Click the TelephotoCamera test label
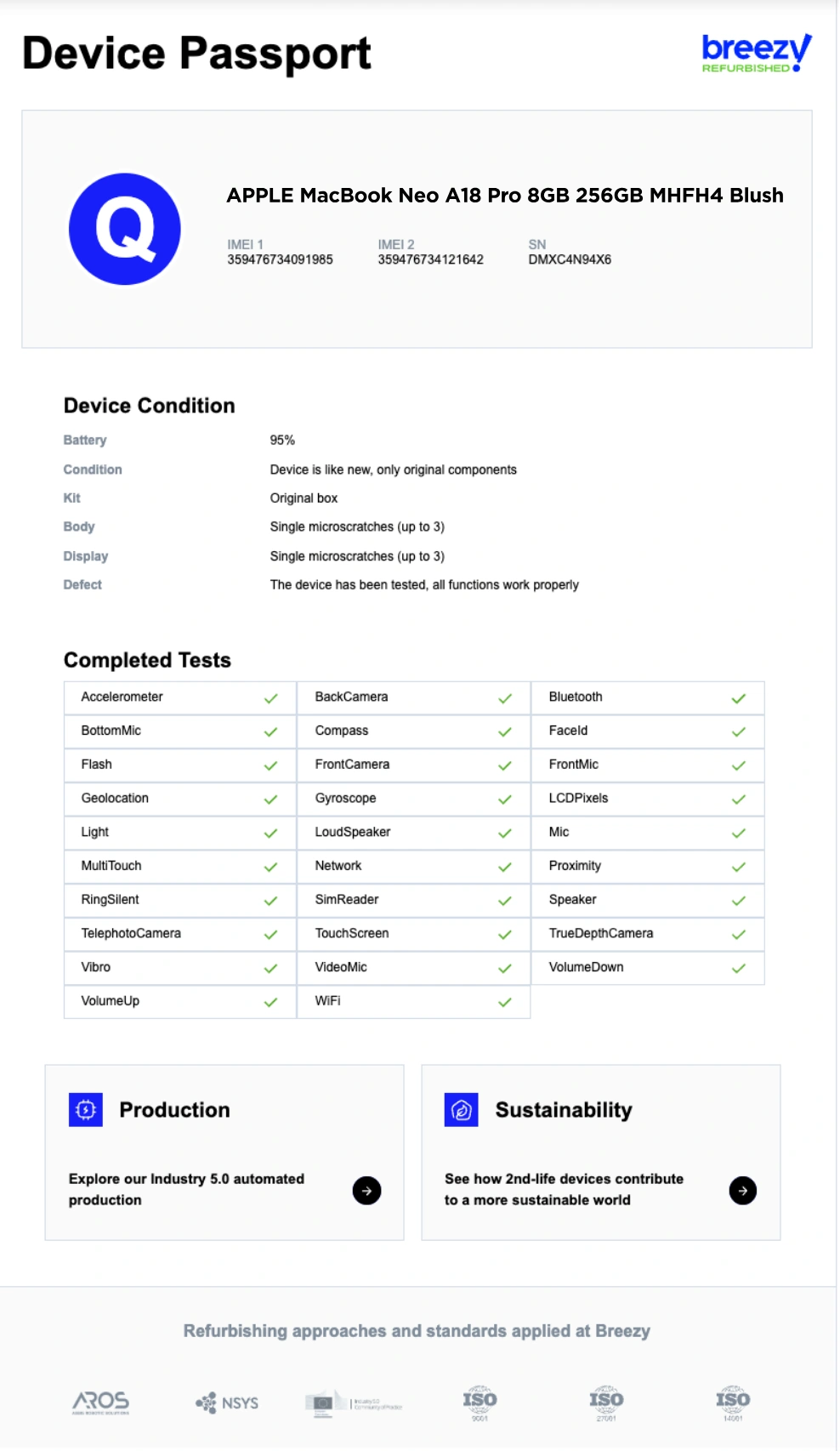Viewport: 840px width, 1451px height. (x=131, y=933)
